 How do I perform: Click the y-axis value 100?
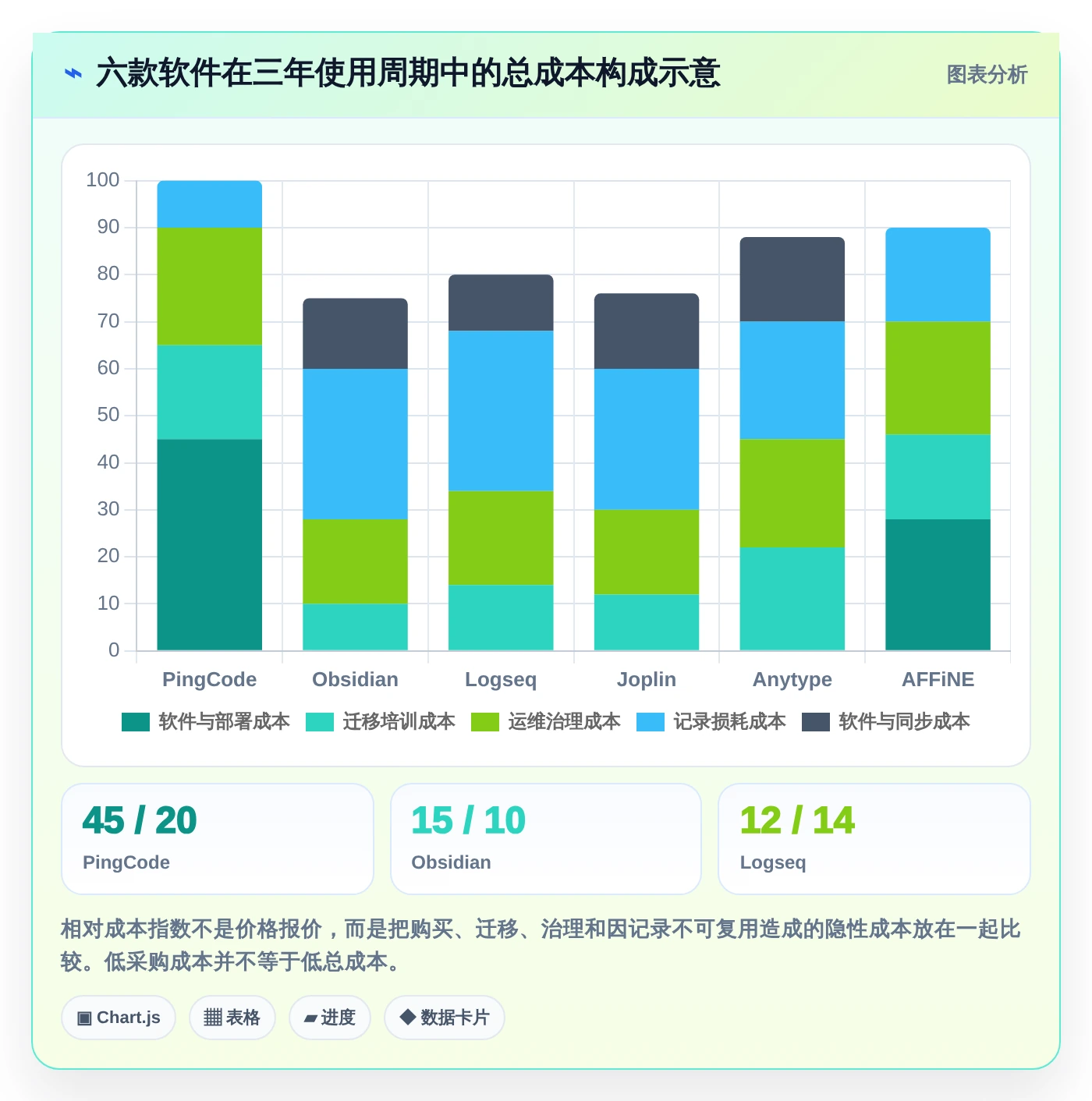coord(103,180)
